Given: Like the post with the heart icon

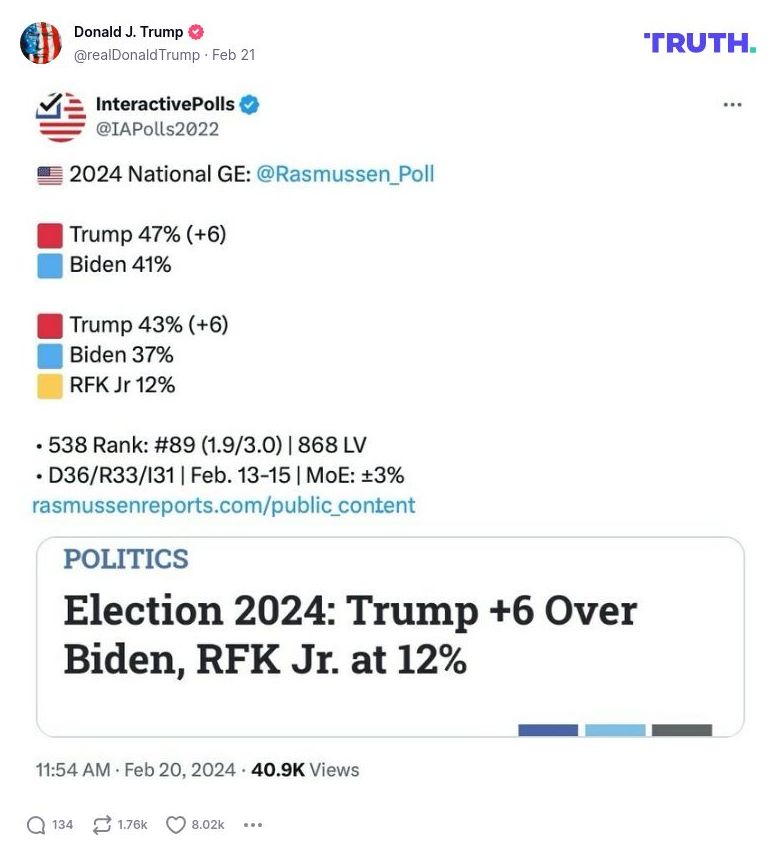Looking at the screenshot, I should pos(175,823).
